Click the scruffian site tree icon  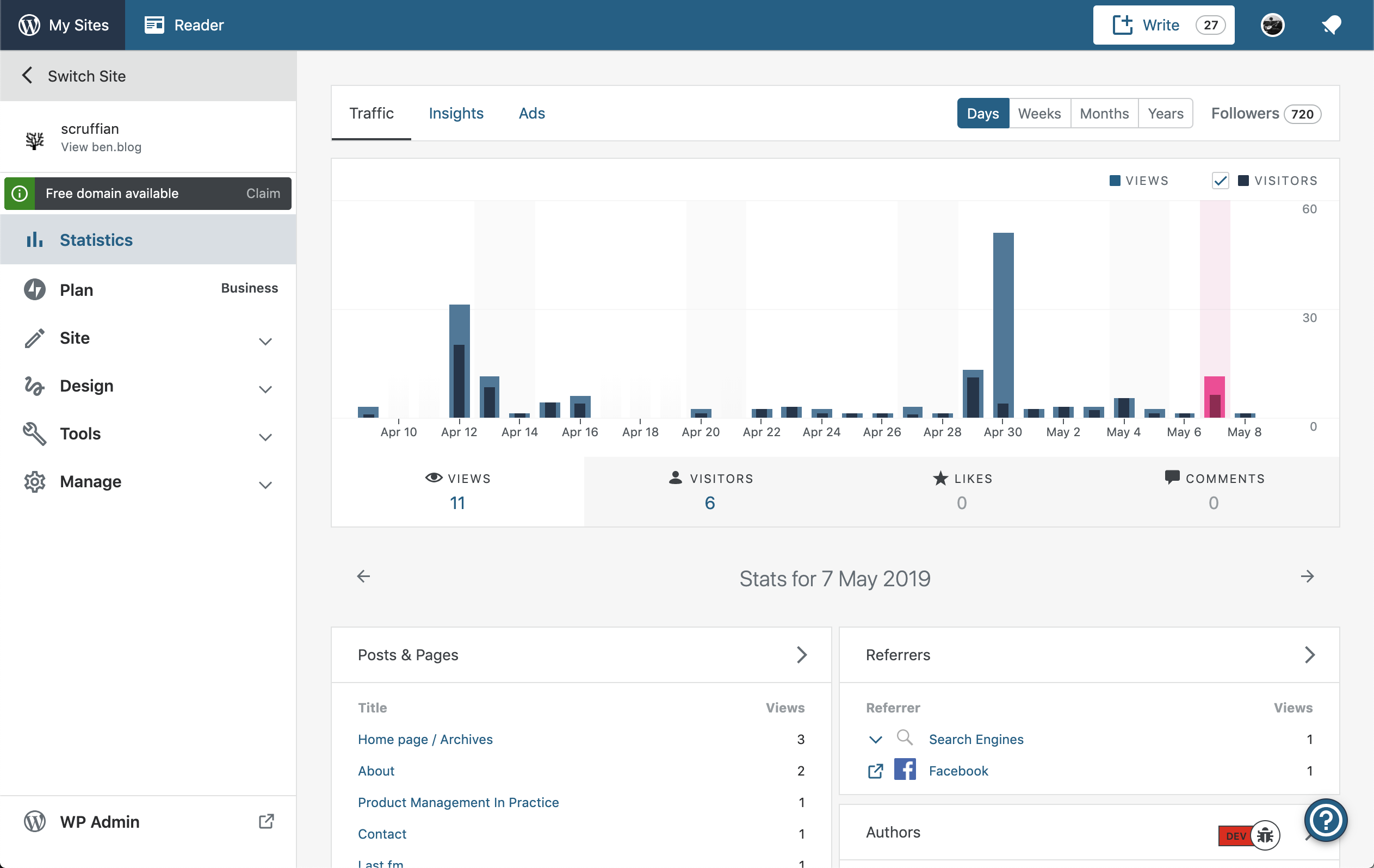[x=35, y=139]
